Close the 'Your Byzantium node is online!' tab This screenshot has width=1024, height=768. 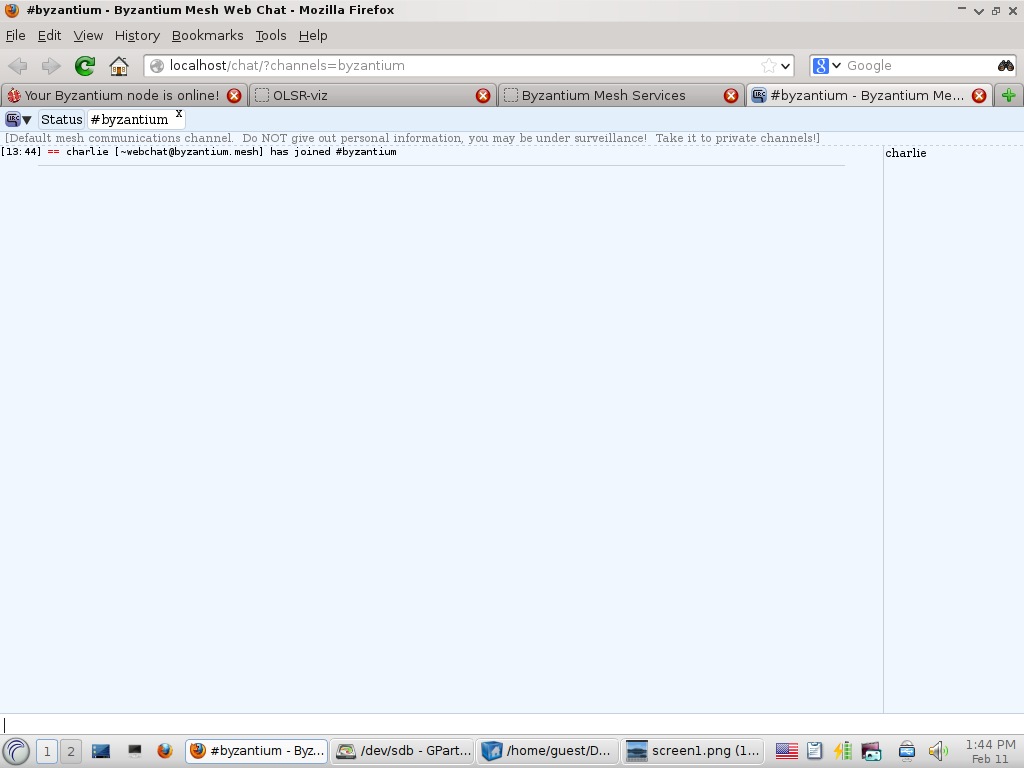(x=234, y=95)
